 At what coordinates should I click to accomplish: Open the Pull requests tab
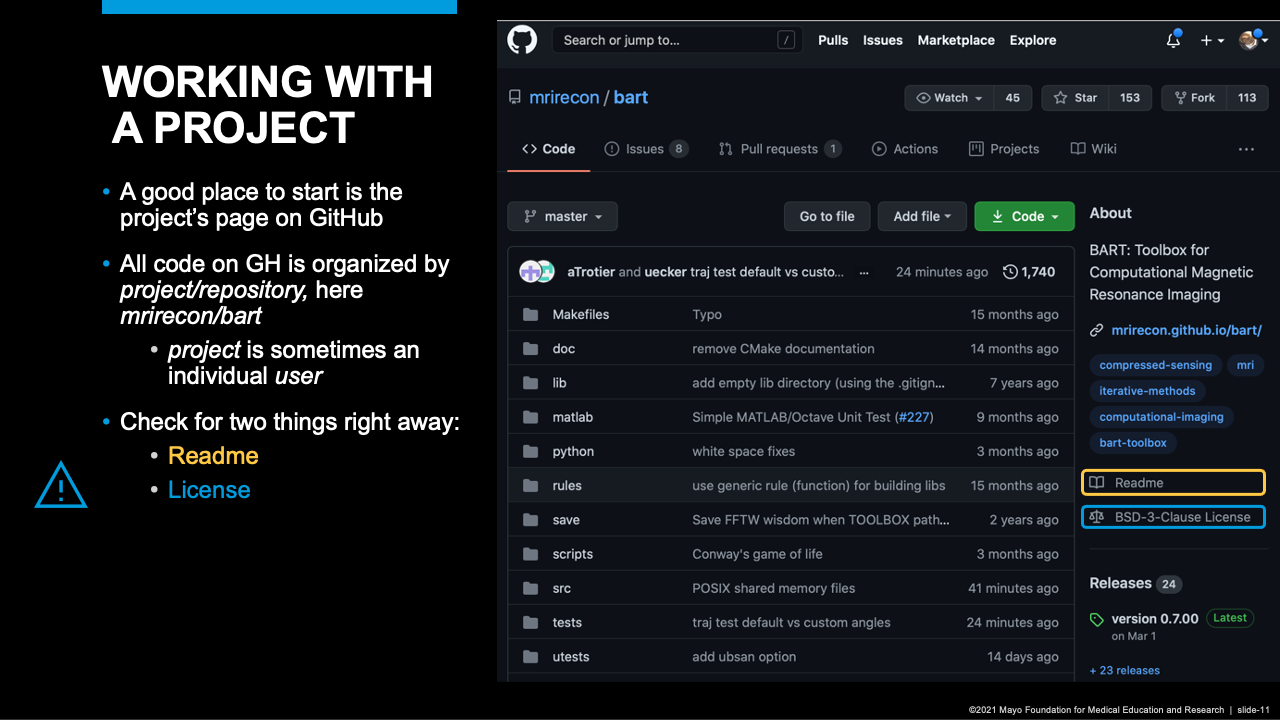click(778, 149)
